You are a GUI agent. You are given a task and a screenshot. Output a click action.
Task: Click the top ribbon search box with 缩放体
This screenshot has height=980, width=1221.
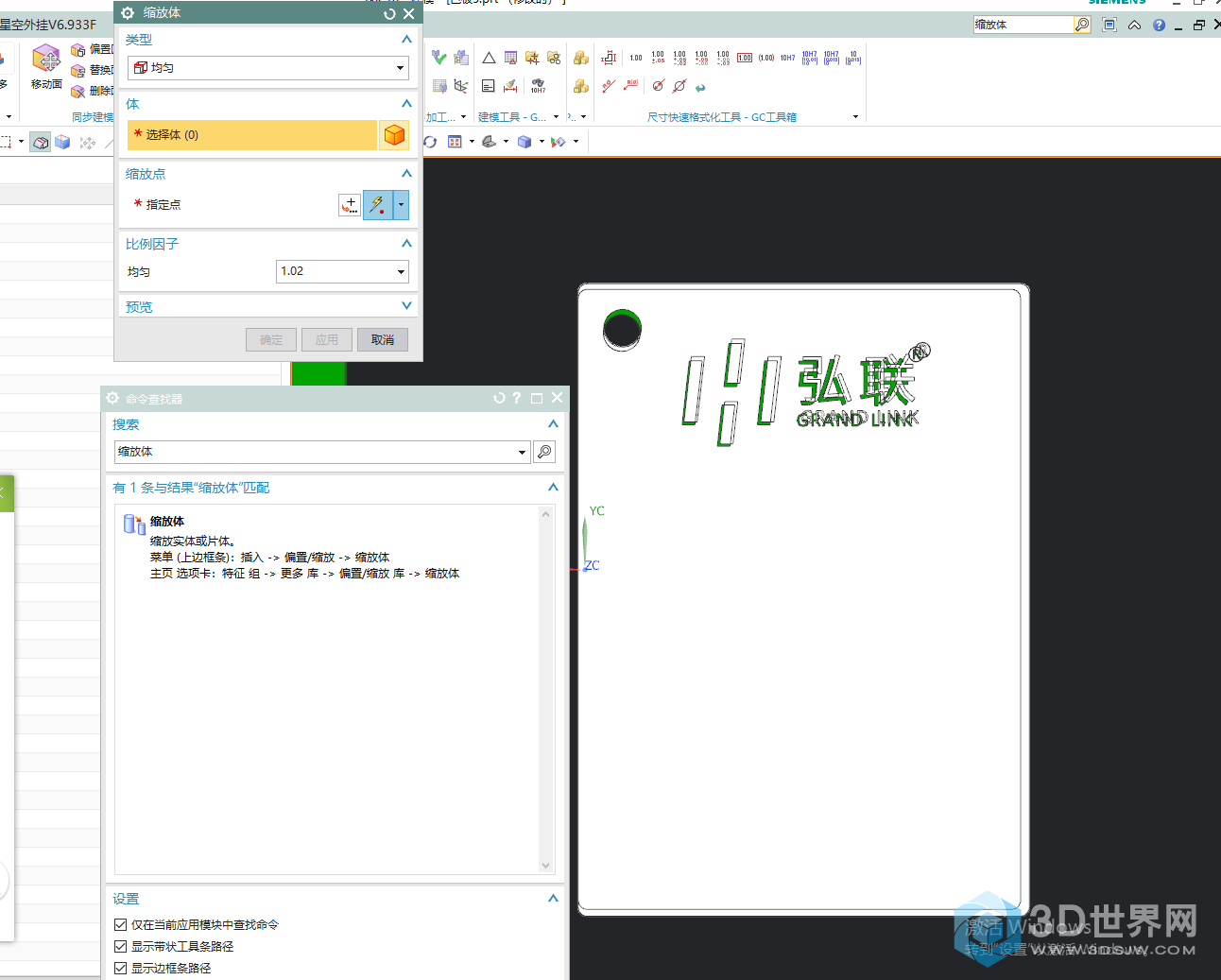(1023, 25)
